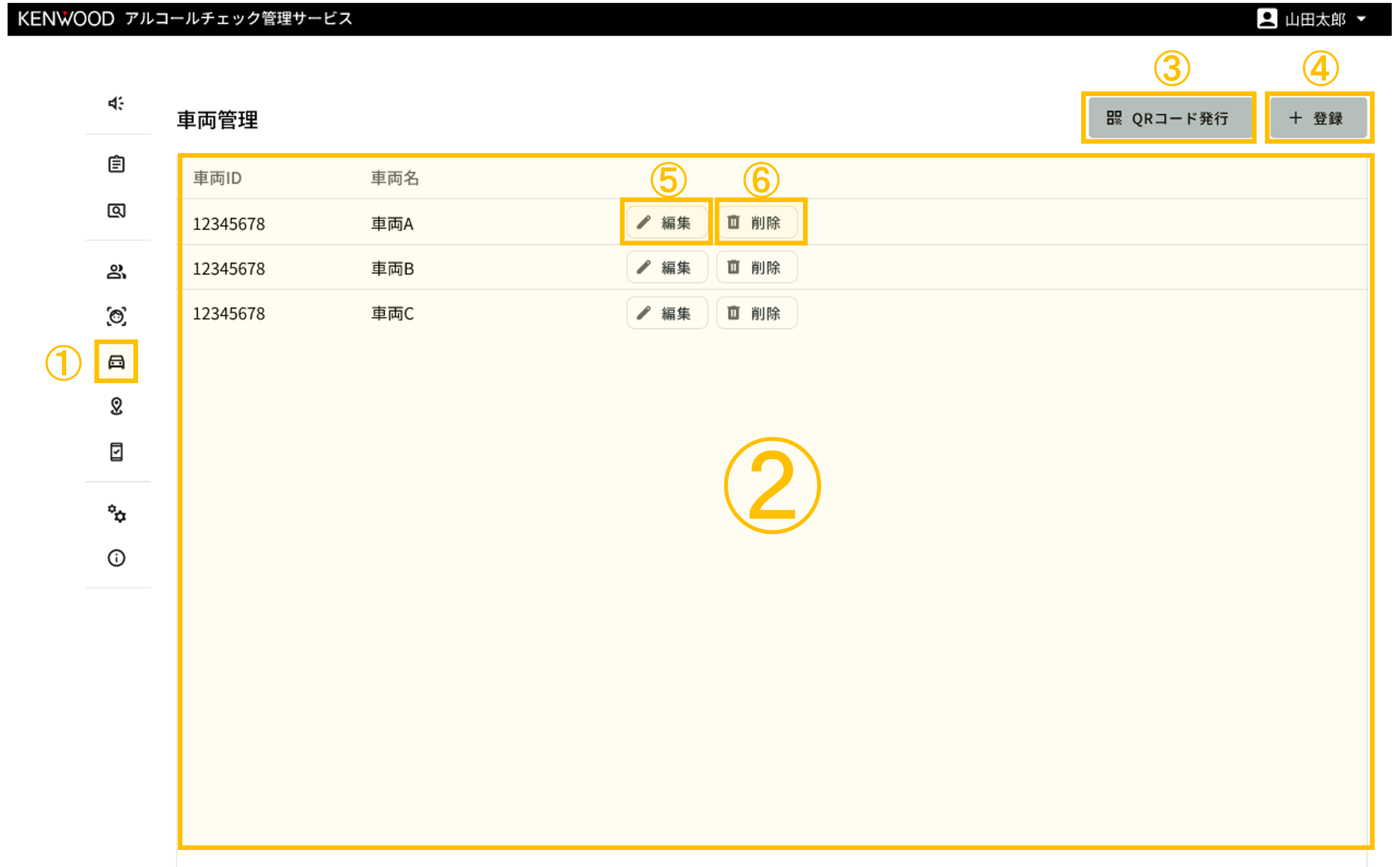This screenshot has width=1400, height=867.
Task: Click the 登録 register button
Action: [x=1317, y=118]
